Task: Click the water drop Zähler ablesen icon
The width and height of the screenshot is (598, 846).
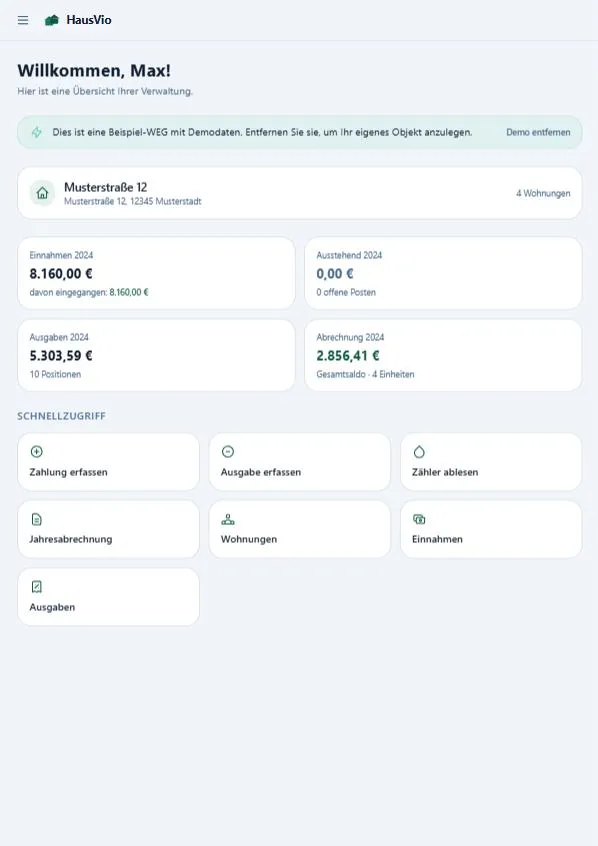Action: click(x=419, y=452)
